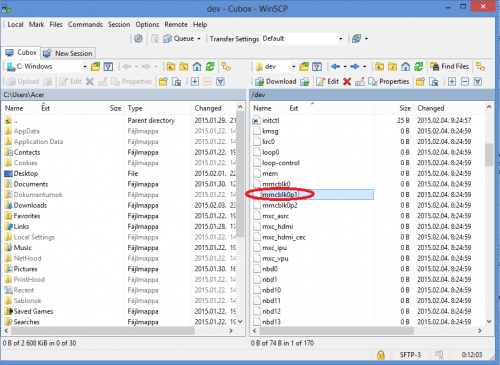Go to the remote home directory icon

tap(405, 67)
